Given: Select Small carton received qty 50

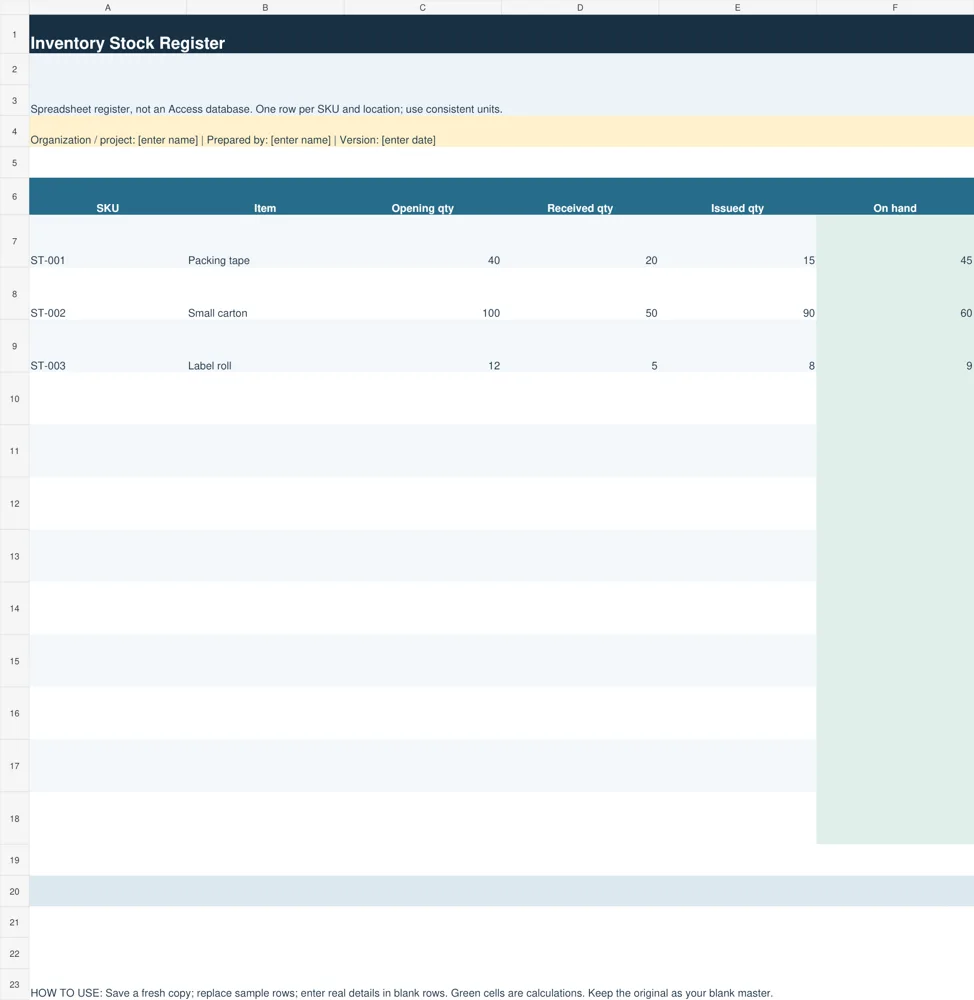Looking at the screenshot, I should click(580, 294).
